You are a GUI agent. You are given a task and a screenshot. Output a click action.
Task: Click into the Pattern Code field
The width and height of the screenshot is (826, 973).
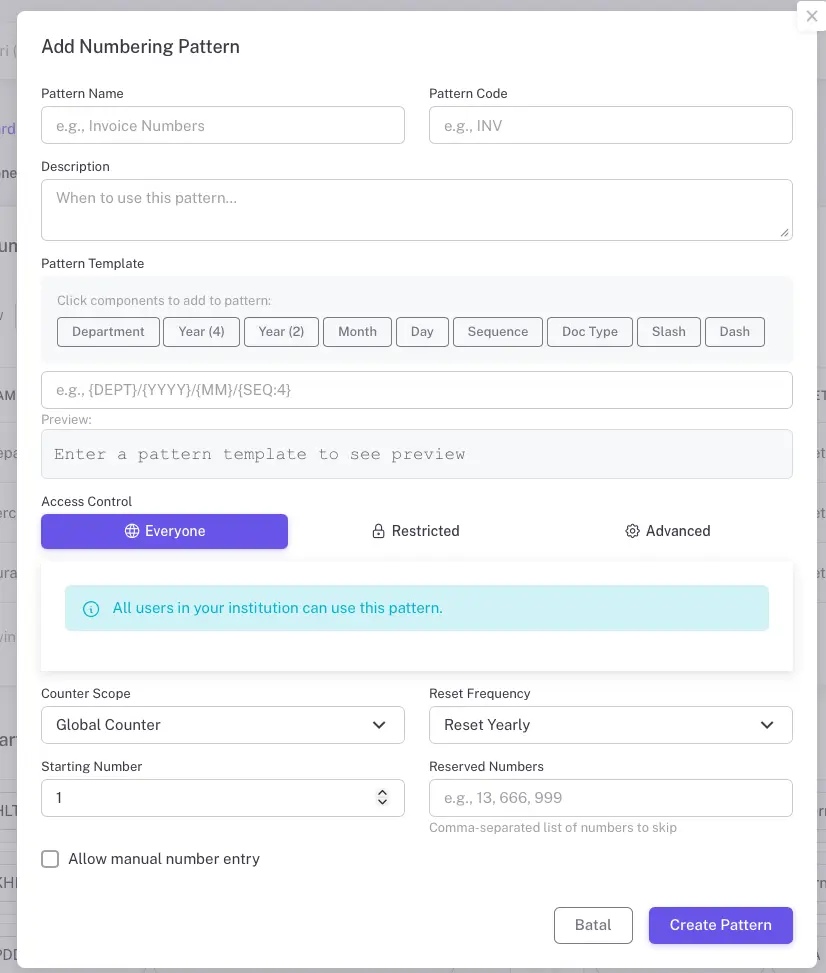pos(610,126)
